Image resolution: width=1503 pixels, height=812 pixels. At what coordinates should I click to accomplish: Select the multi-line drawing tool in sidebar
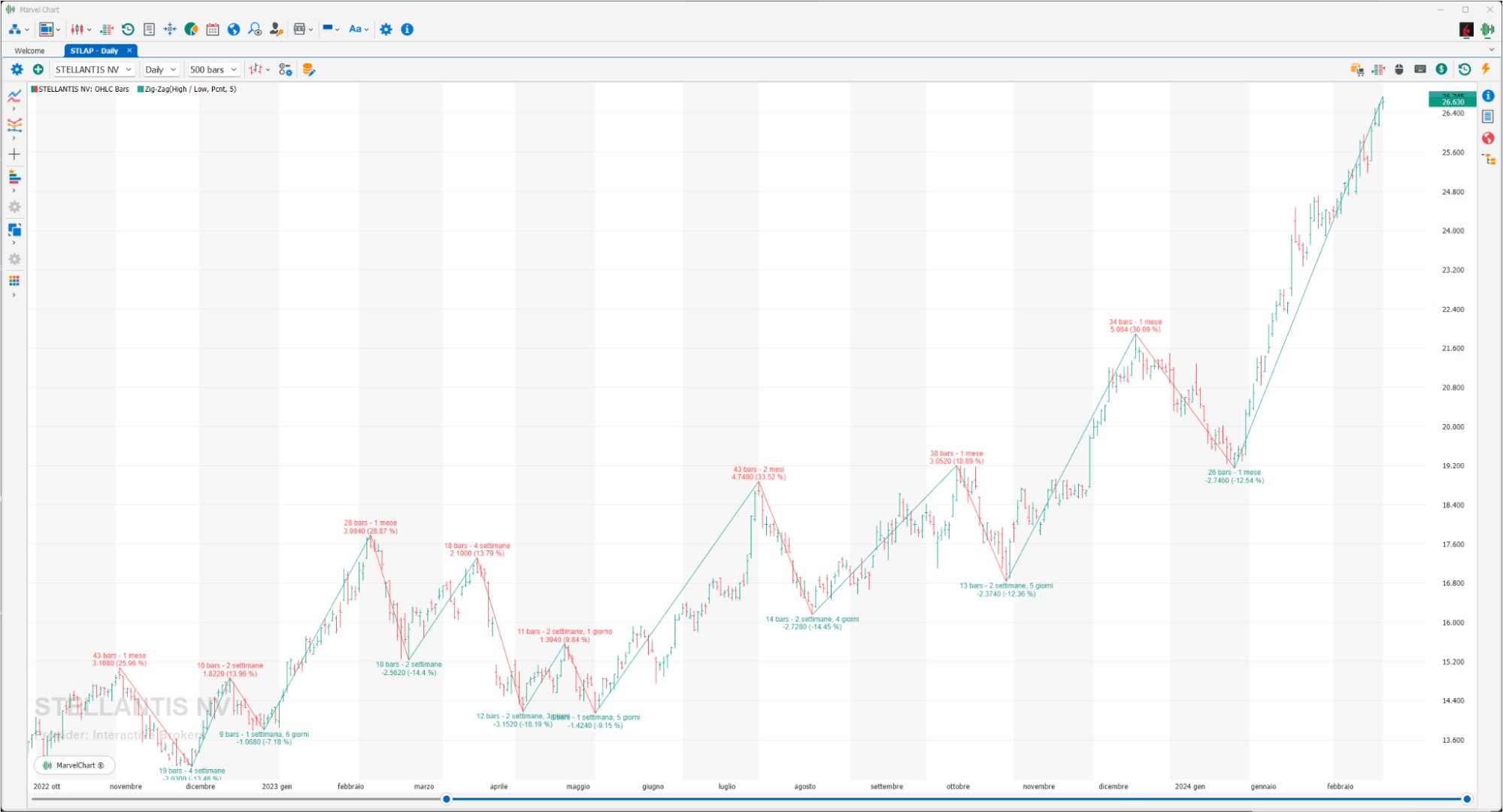14,125
